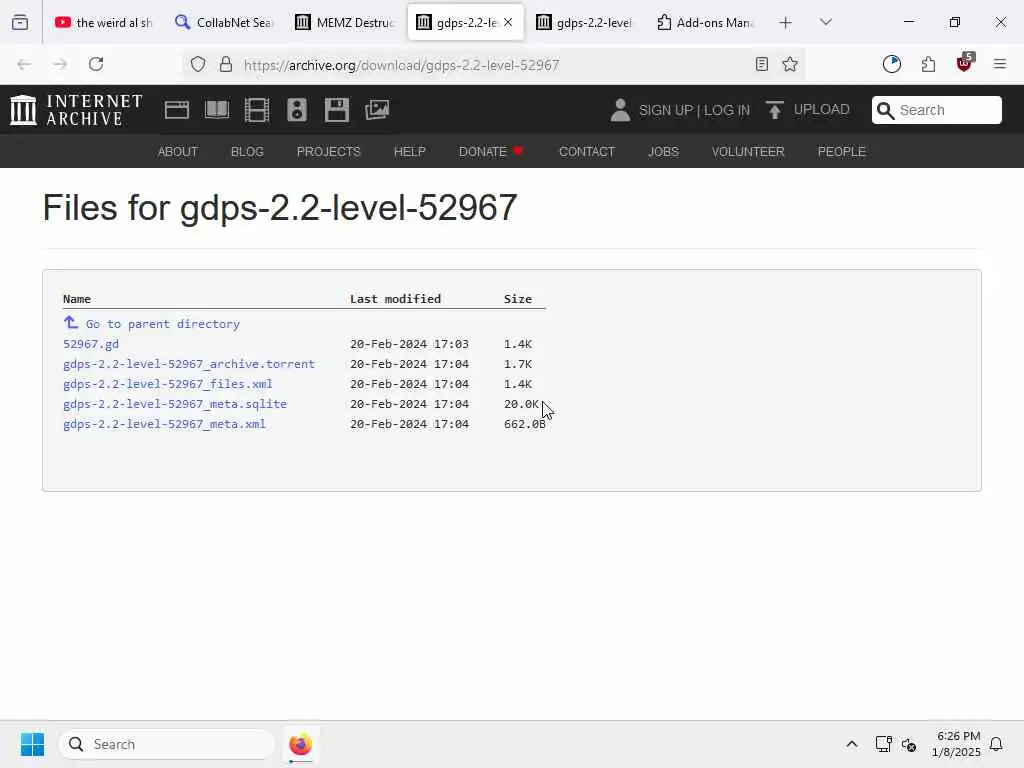Open the Images icon

[377, 110]
